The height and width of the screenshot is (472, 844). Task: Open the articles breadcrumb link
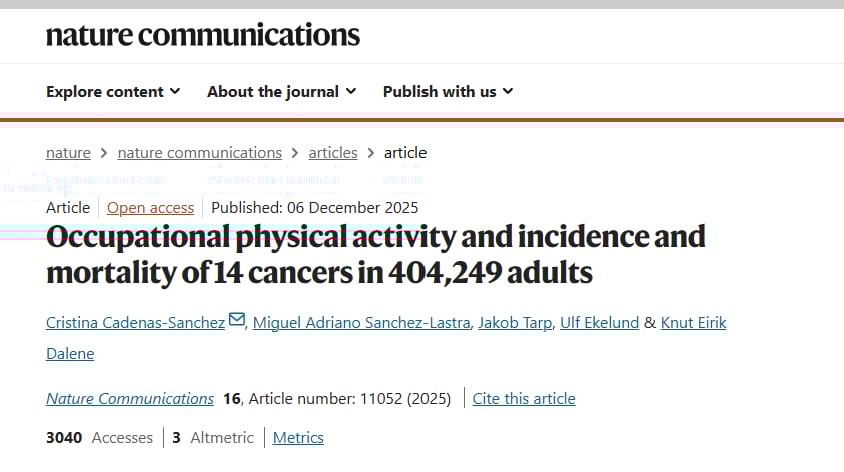[333, 153]
